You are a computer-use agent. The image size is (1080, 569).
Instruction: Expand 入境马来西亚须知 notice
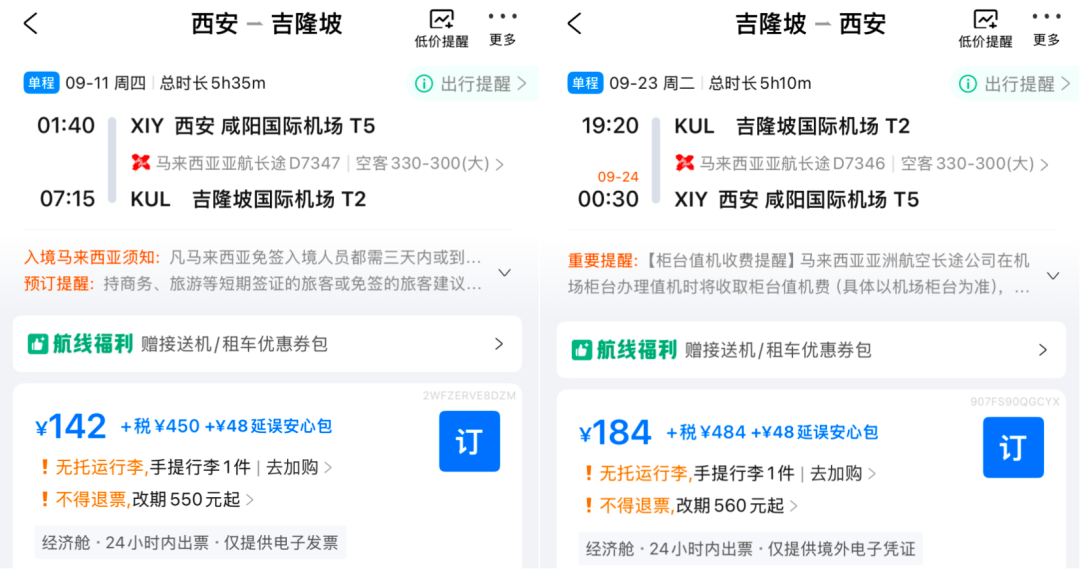coord(504,272)
